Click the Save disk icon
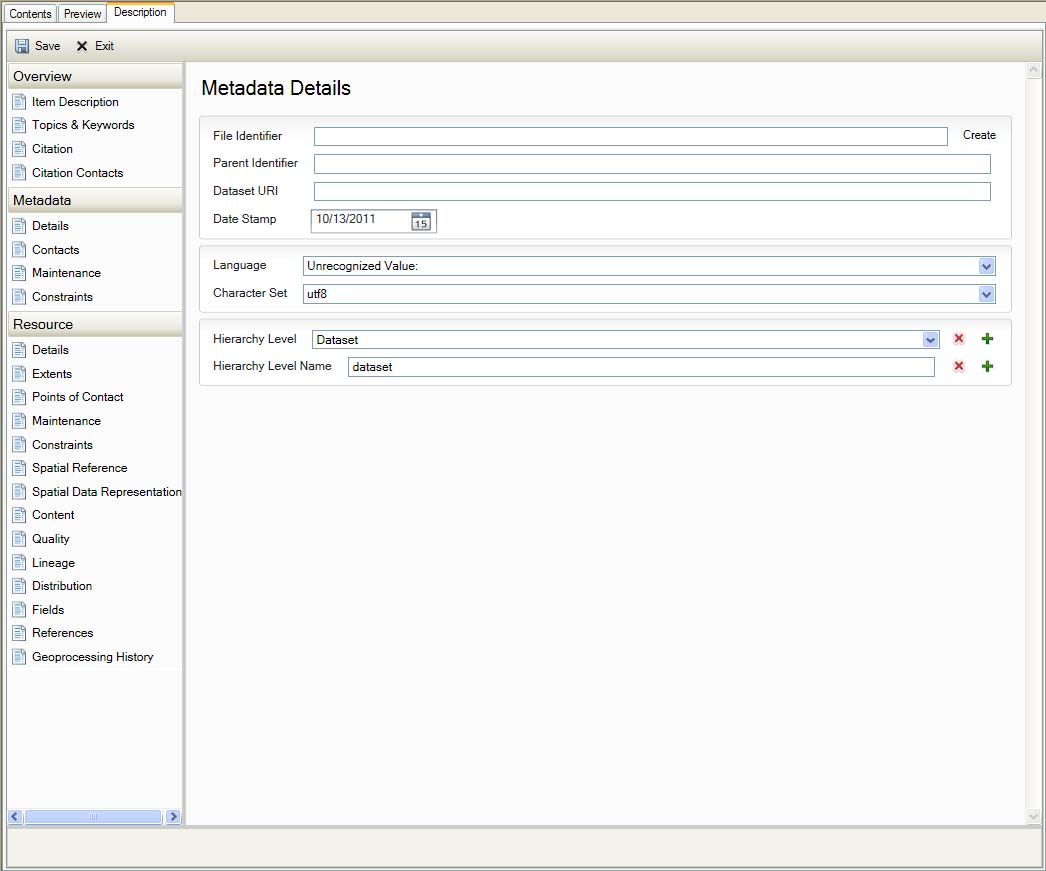Screen dimensions: 1046x871 (x=22, y=46)
